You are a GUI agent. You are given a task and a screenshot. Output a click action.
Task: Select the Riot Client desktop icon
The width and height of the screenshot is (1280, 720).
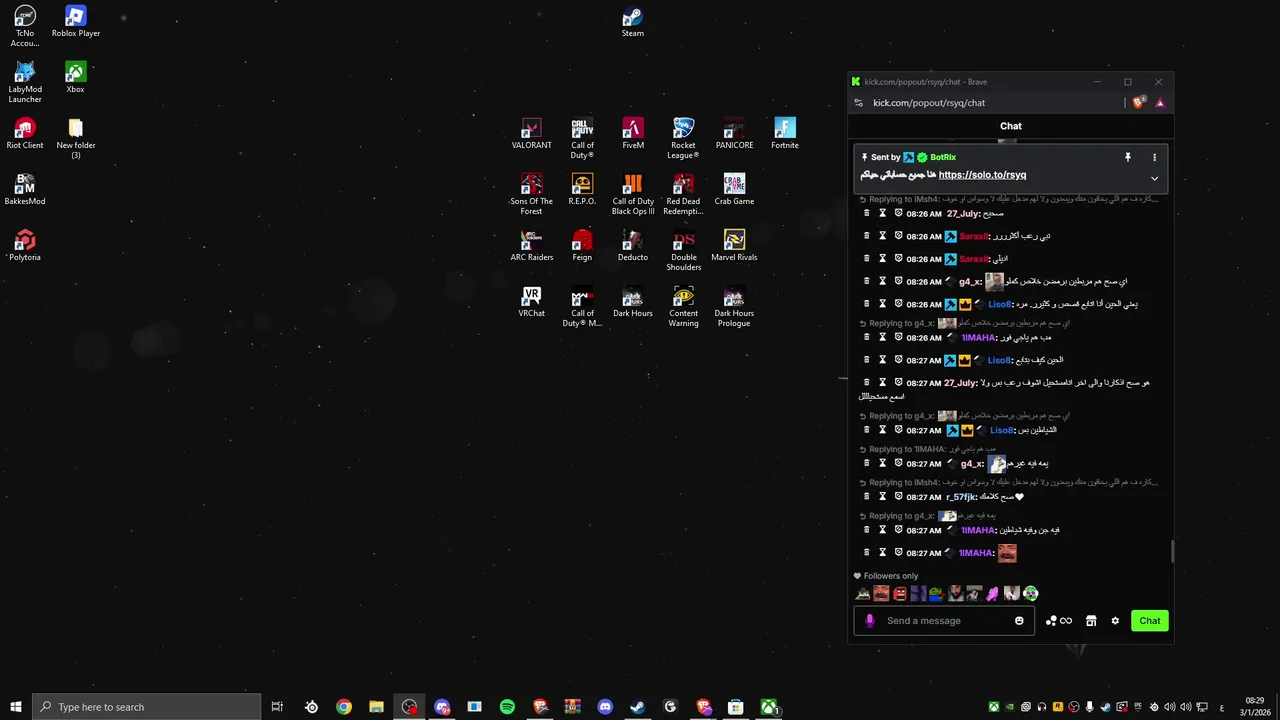coord(25,134)
